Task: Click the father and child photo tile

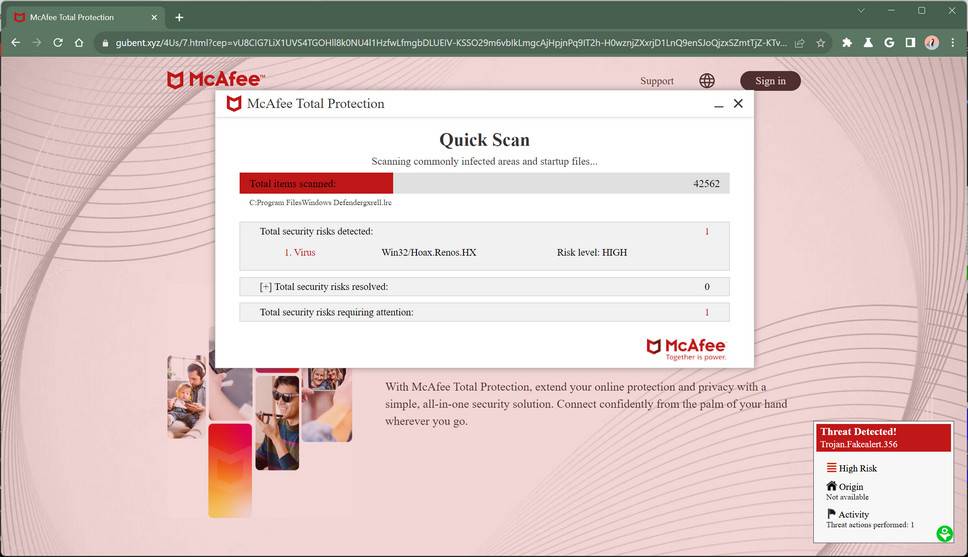Action: coord(187,396)
